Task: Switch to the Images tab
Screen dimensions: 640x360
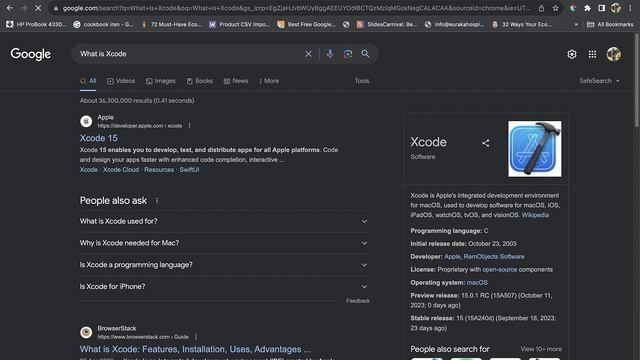Action: pyautogui.click(x=161, y=81)
